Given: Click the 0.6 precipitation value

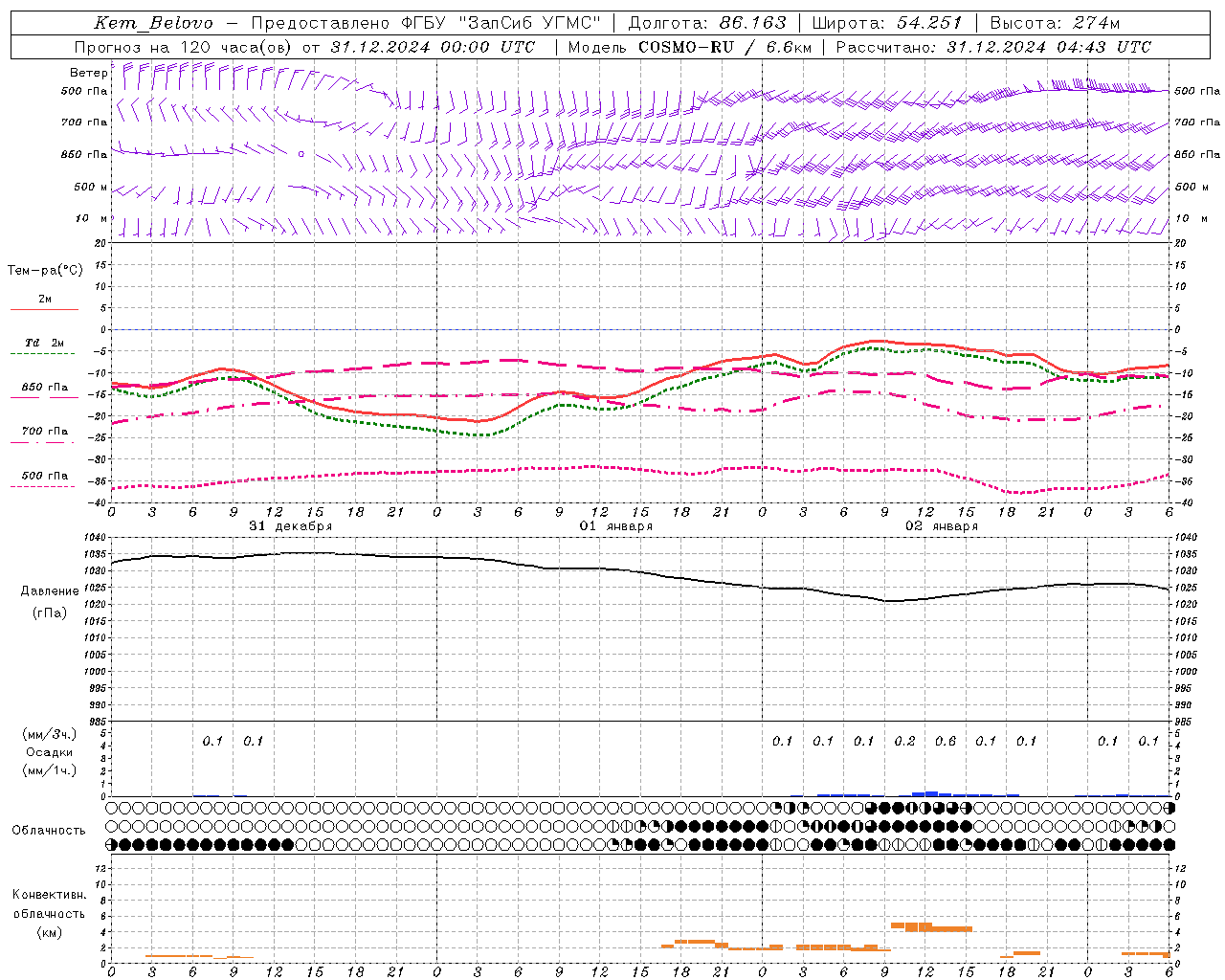Looking at the screenshot, I should 945,741.
